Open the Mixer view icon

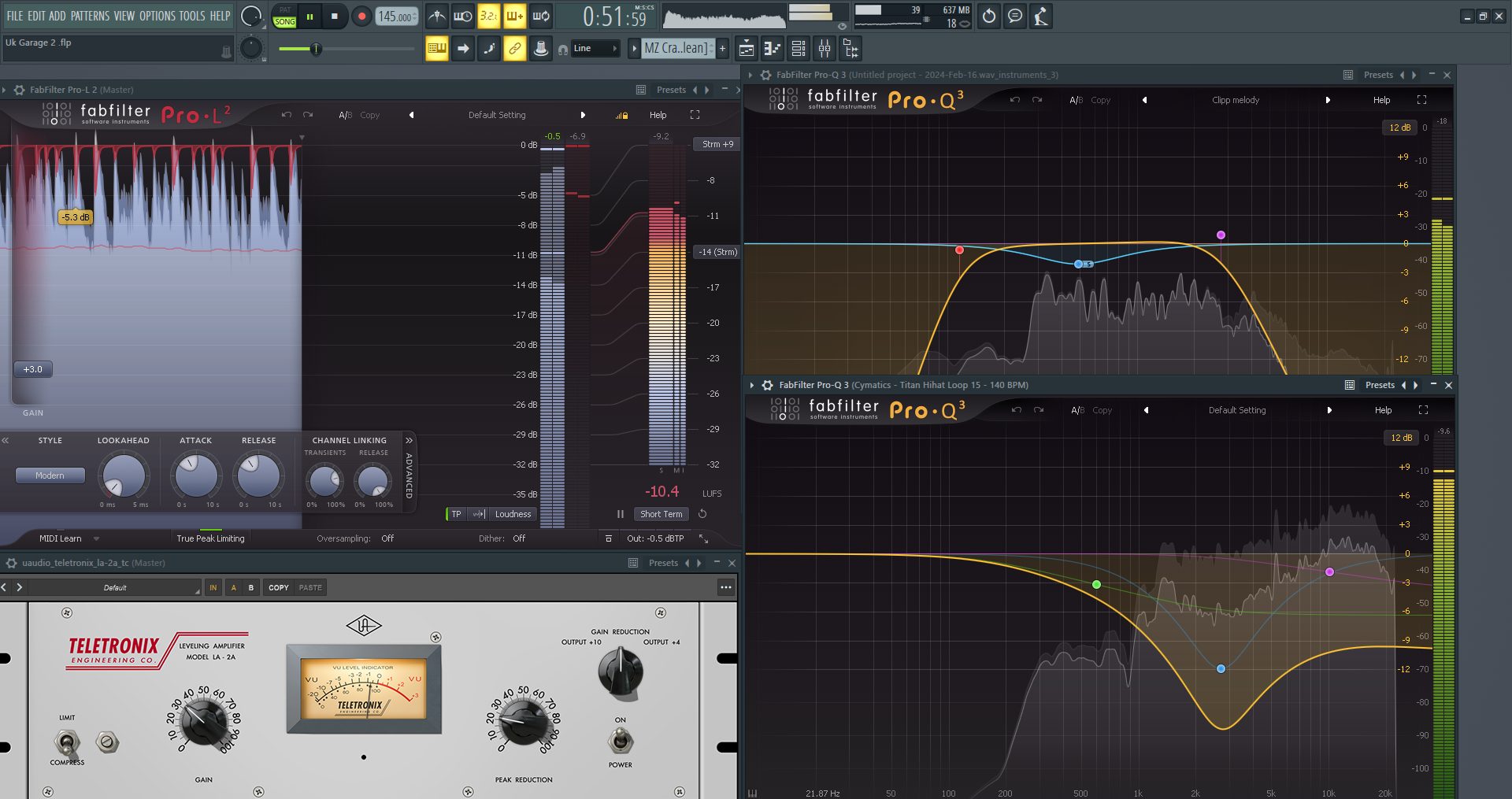tap(825, 49)
